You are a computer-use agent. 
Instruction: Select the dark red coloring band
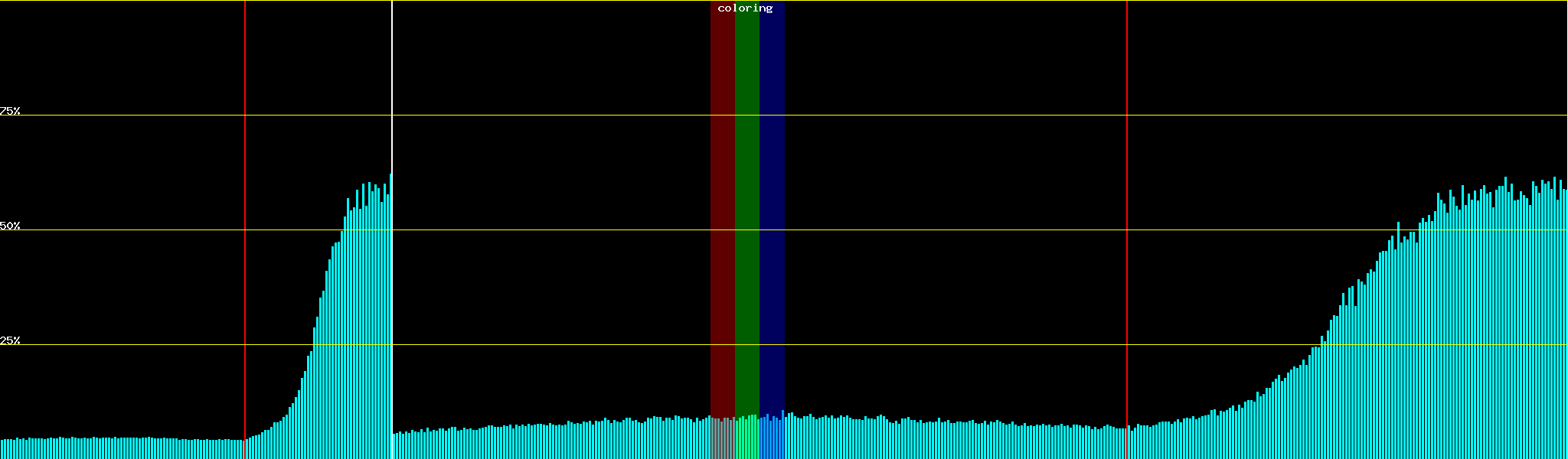[x=722, y=191]
